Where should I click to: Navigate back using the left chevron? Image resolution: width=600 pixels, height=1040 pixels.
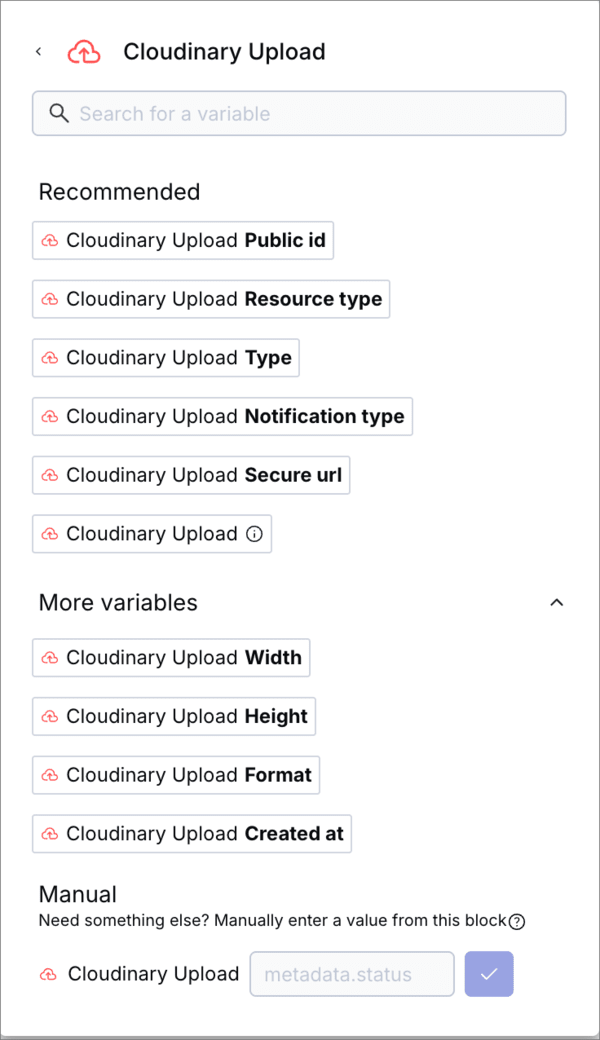pos(38,50)
